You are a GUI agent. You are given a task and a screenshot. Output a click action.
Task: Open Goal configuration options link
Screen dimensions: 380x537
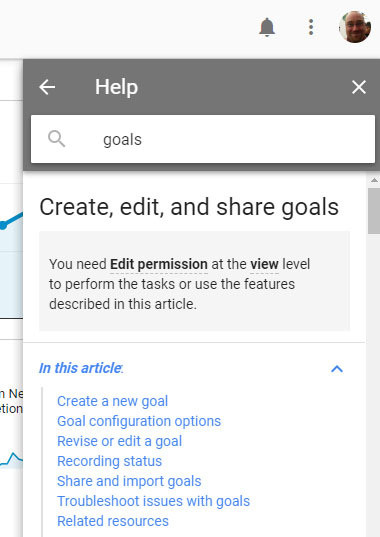pyautogui.click(x=139, y=421)
